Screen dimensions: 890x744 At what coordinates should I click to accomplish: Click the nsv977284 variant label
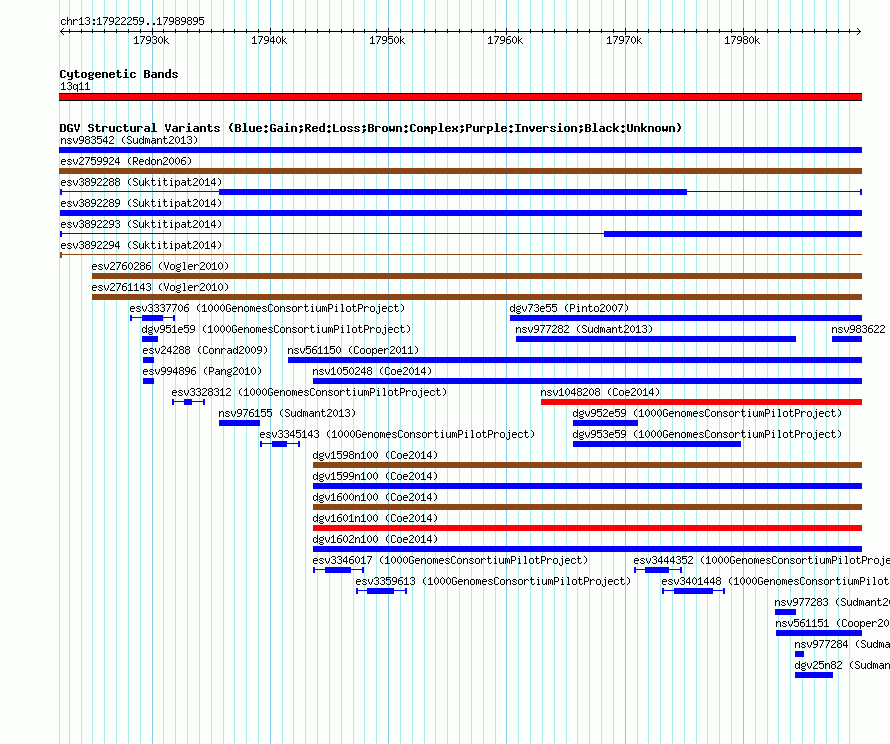[x=842, y=644]
